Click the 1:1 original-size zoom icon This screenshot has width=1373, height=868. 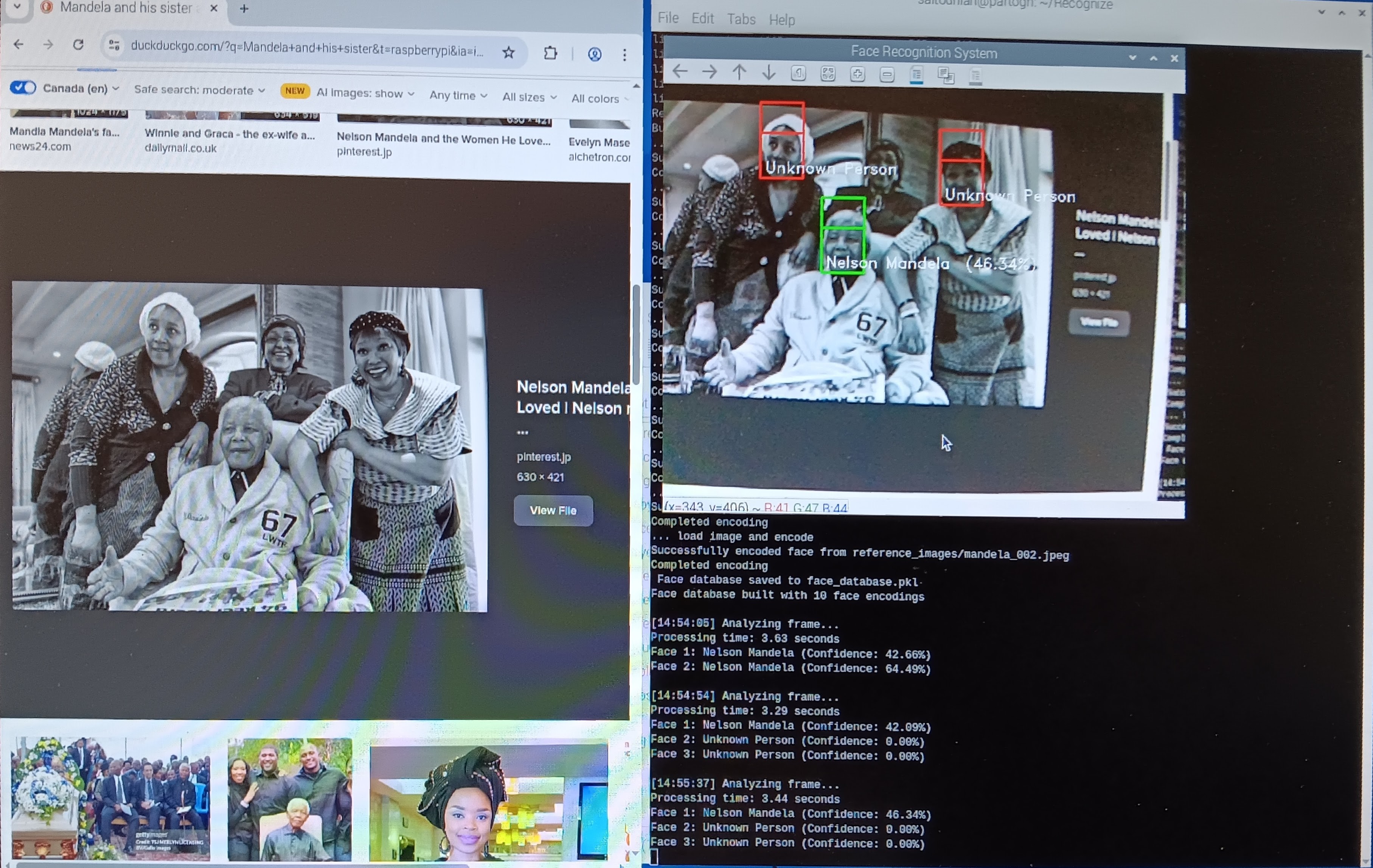click(798, 73)
